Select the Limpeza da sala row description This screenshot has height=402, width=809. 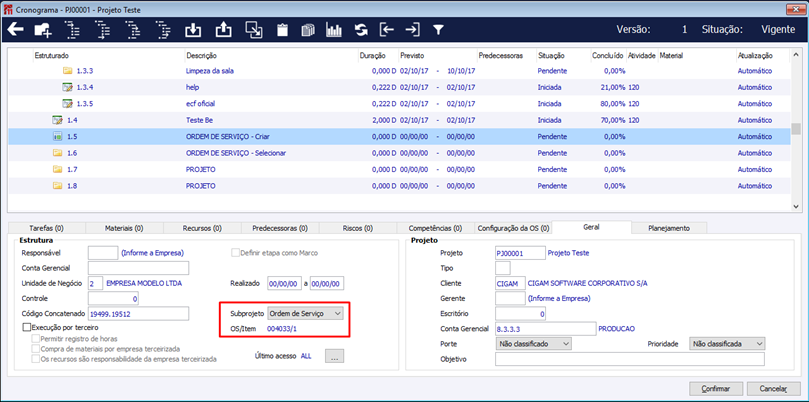tap(210, 71)
